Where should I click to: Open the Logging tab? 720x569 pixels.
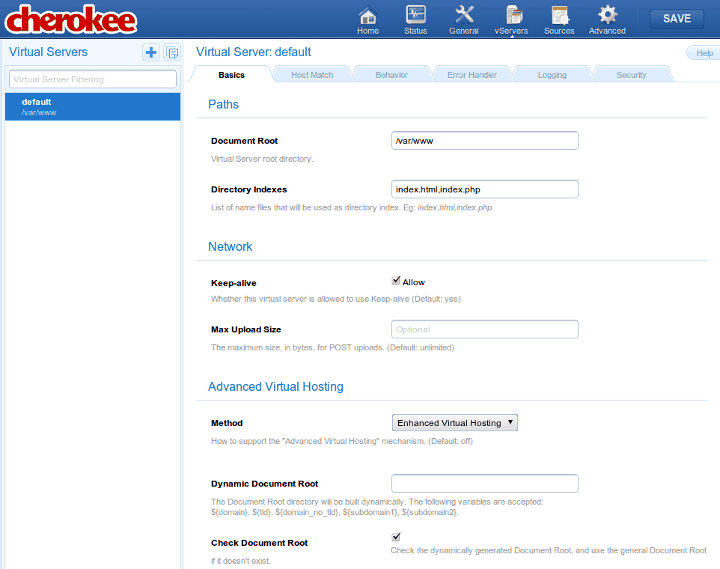click(x=551, y=75)
